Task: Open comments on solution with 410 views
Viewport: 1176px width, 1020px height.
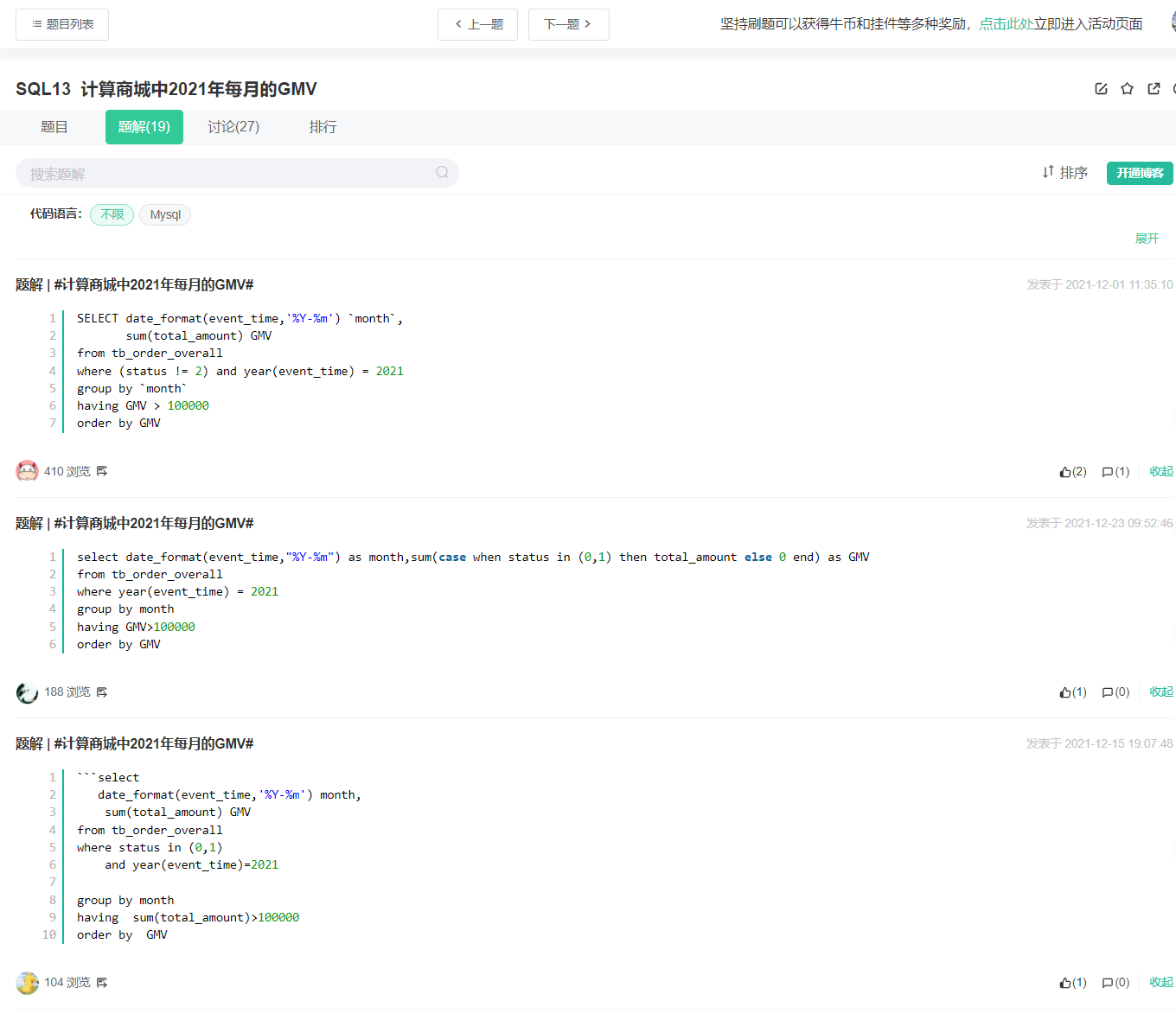Action: [1115, 472]
